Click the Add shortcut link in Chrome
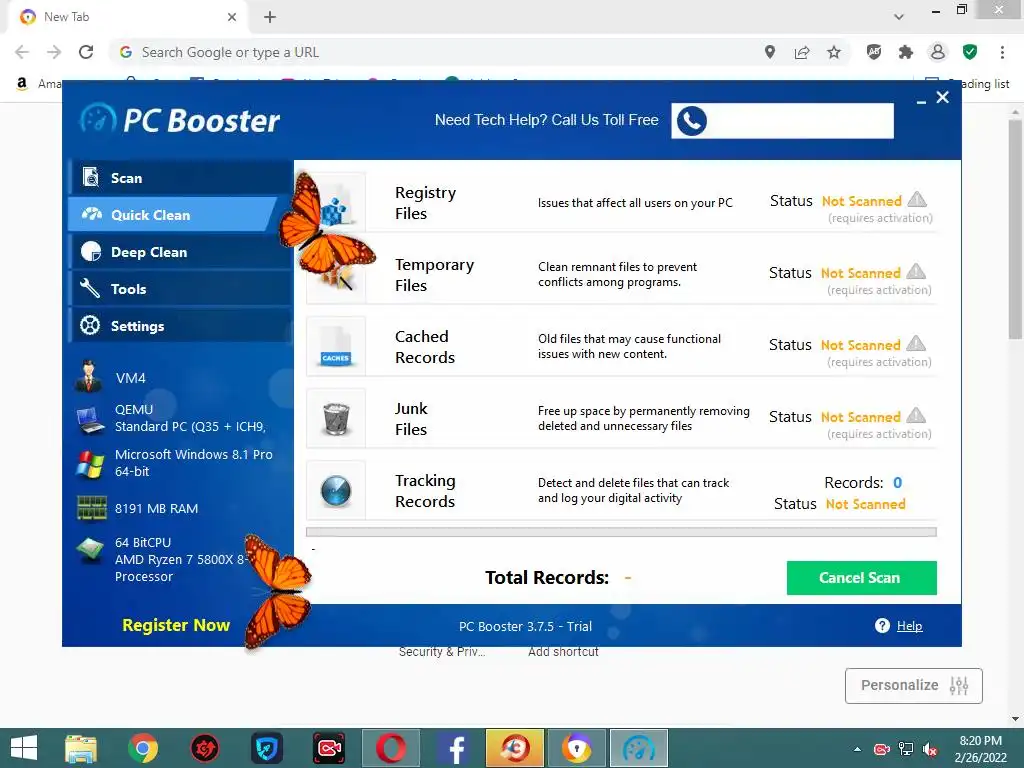This screenshot has height=768, width=1024. [x=563, y=652]
